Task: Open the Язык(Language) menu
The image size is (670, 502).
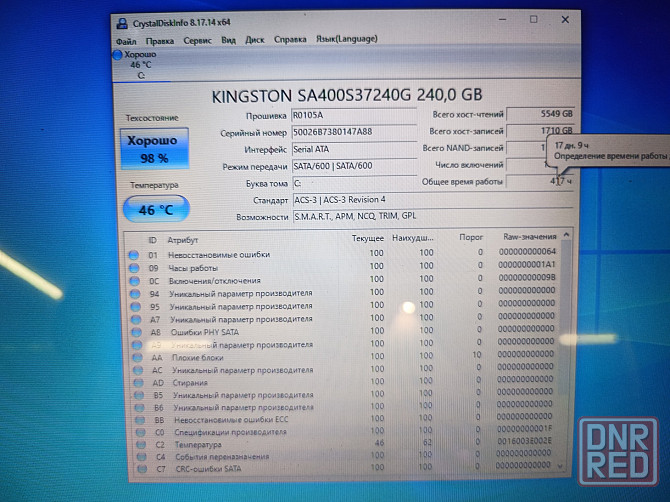Action: click(347, 39)
